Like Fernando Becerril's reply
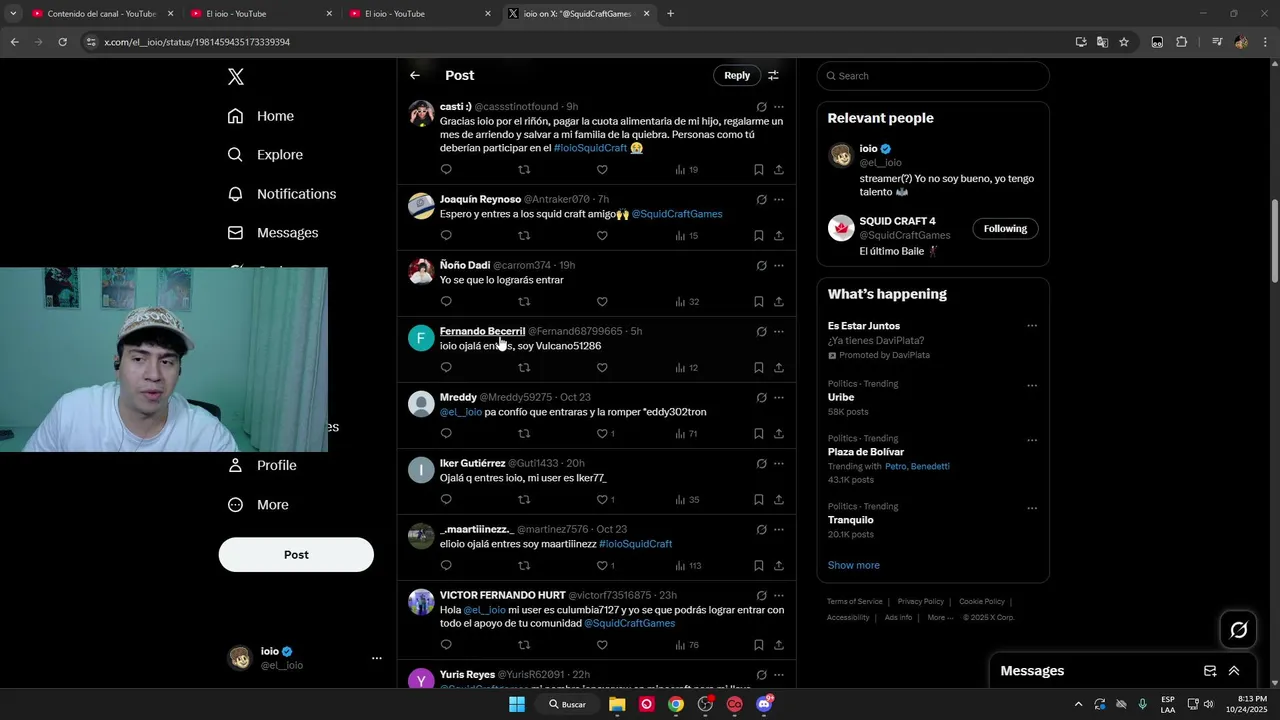This screenshot has height=720, width=1280. (602, 368)
